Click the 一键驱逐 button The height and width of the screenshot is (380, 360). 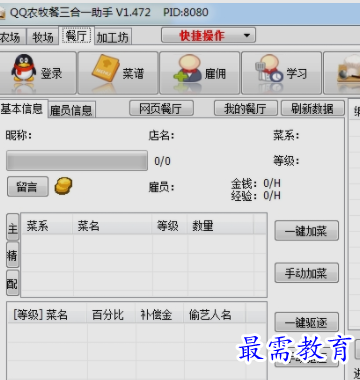(306, 322)
